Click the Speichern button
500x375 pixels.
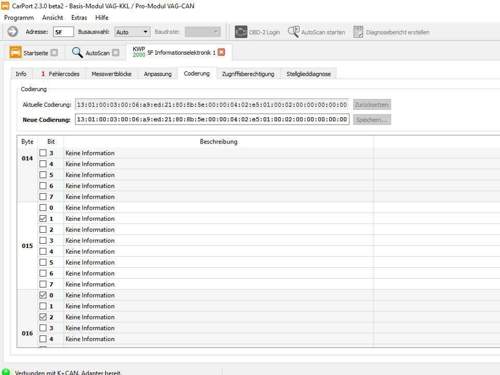point(372,120)
